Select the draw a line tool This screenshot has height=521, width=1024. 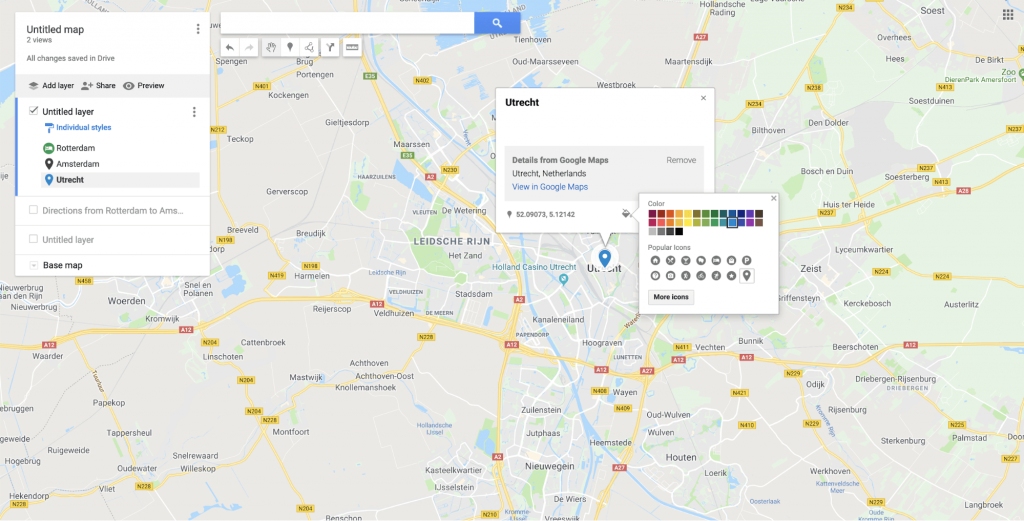click(310, 47)
